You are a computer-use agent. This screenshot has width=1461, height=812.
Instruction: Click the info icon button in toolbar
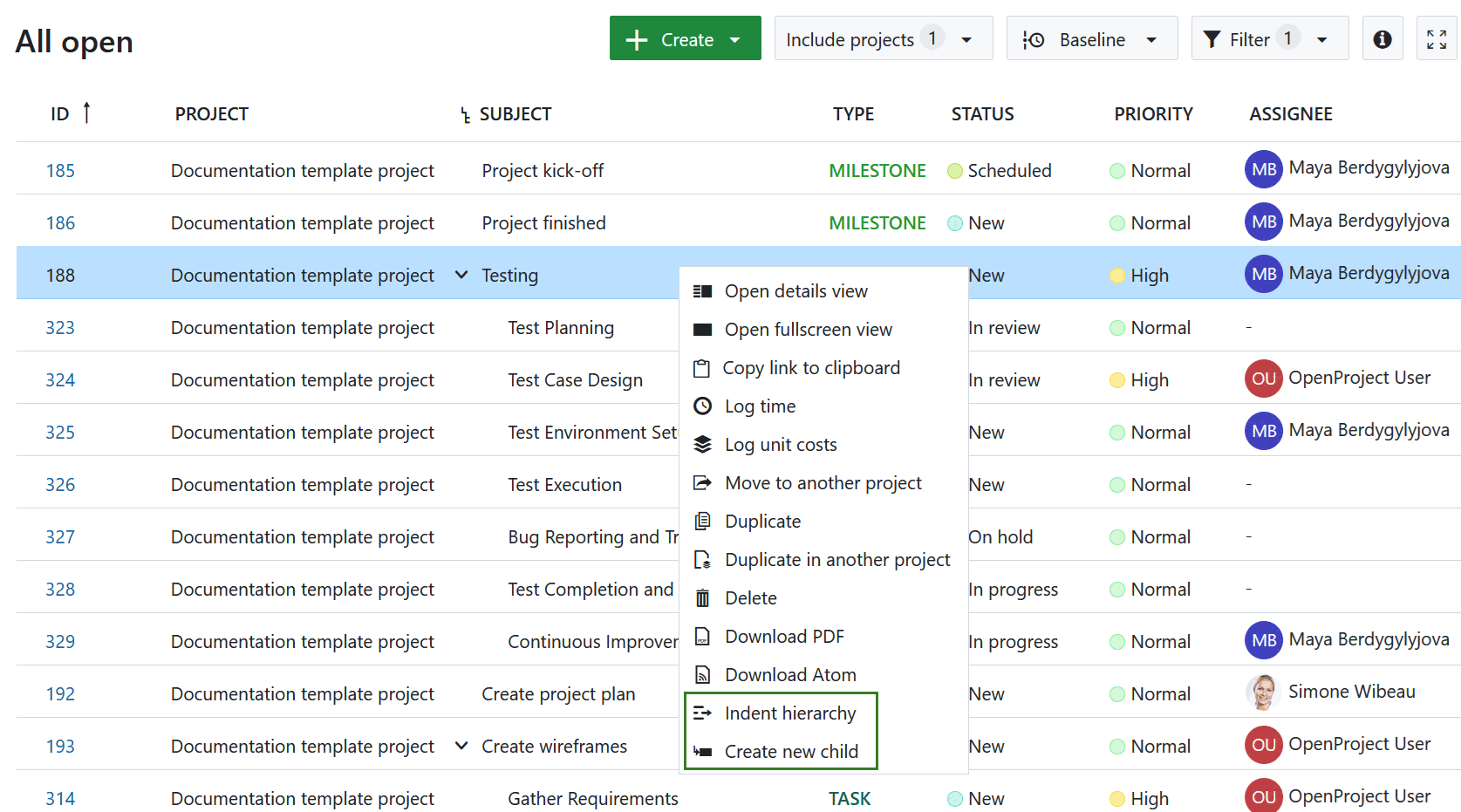point(1382,39)
